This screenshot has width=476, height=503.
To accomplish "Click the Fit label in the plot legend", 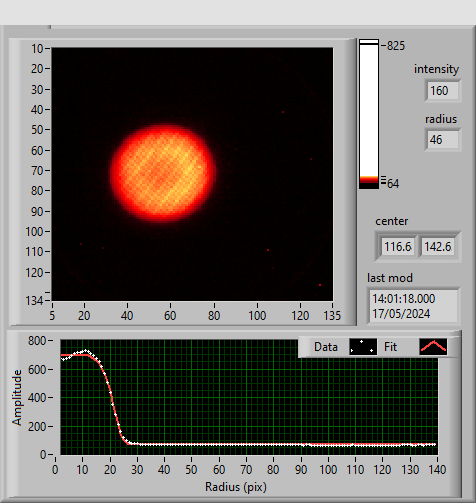I will point(390,347).
